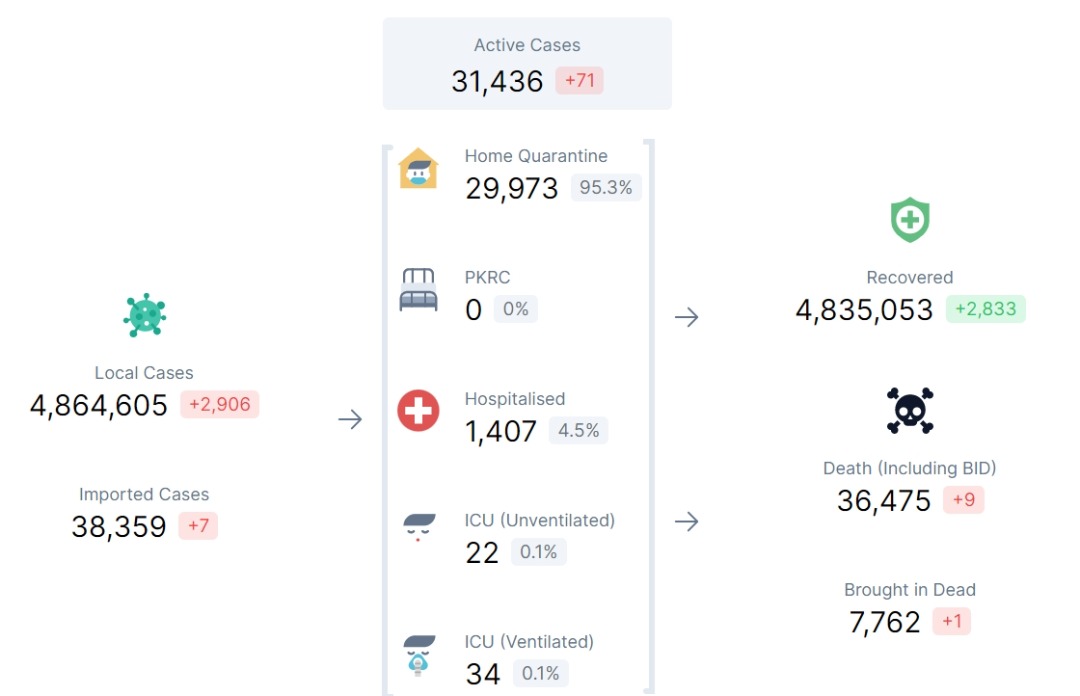Screen dimensions: 1080x696
Task: Click the Home Quarantine house icon
Action: pos(418,168)
